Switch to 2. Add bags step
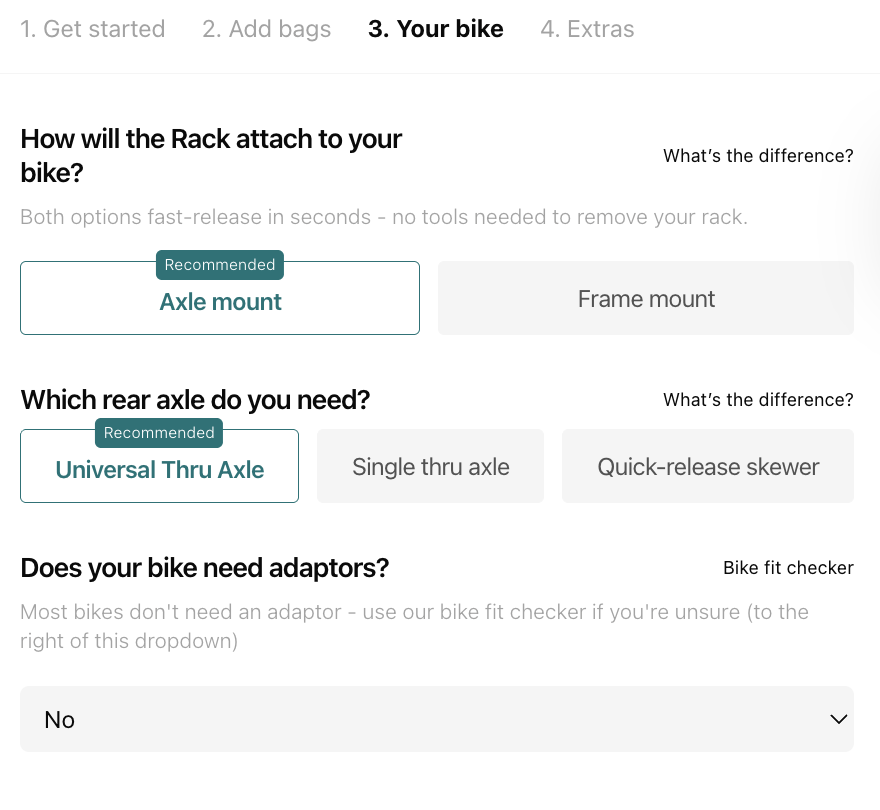 coord(266,29)
